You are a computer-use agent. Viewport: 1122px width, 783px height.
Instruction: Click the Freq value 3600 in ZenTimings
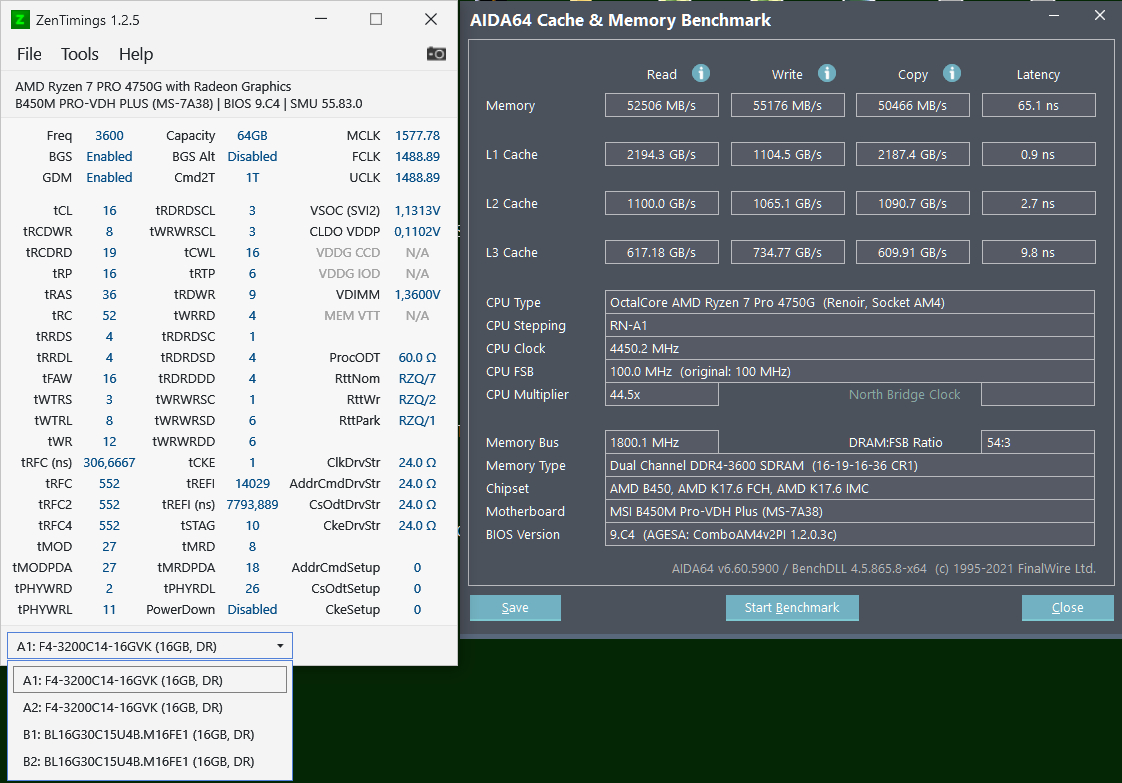point(109,135)
